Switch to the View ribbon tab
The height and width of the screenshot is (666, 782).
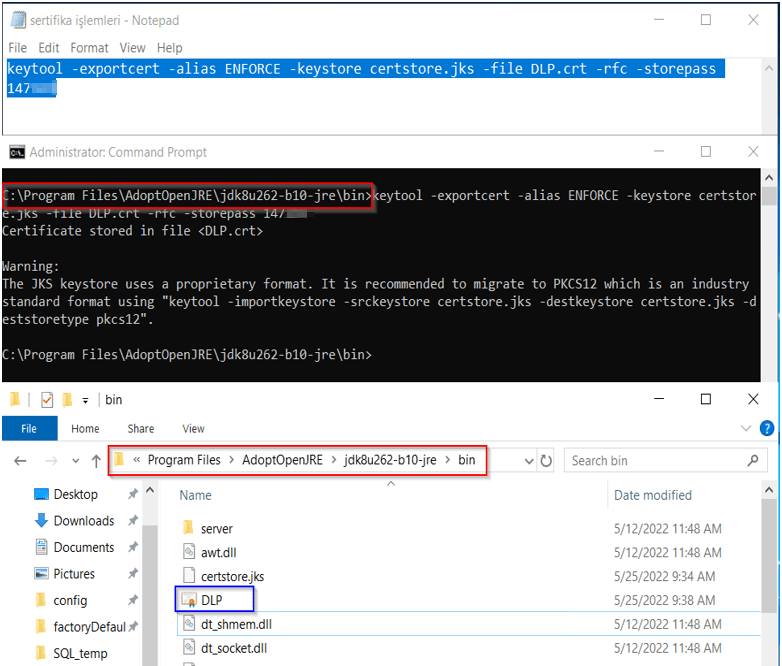pos(193,429)
